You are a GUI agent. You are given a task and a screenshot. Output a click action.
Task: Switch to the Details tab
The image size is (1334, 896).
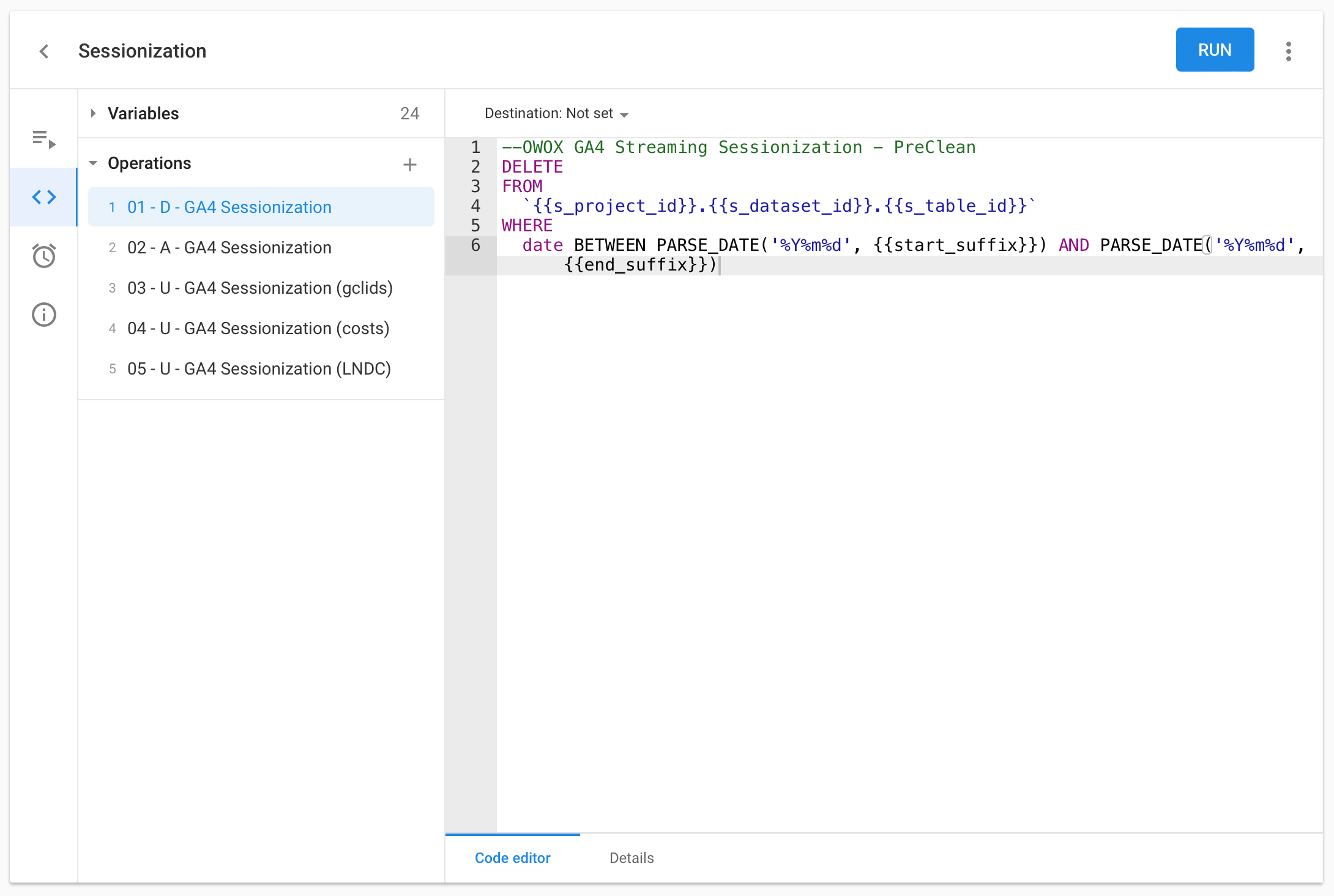[x=632, y=858]
